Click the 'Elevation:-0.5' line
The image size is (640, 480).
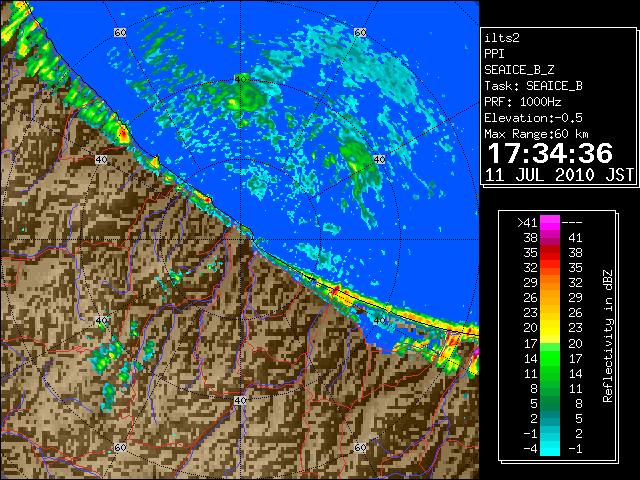533,118
